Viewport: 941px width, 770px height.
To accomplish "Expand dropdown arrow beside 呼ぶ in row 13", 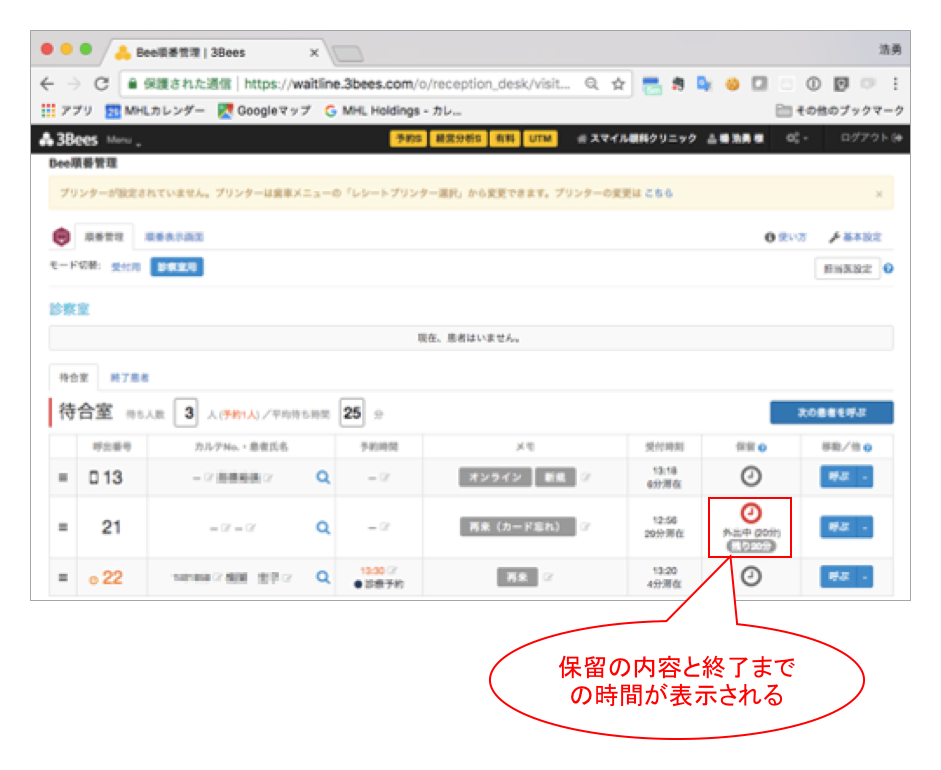I will (x=865, y=477).
